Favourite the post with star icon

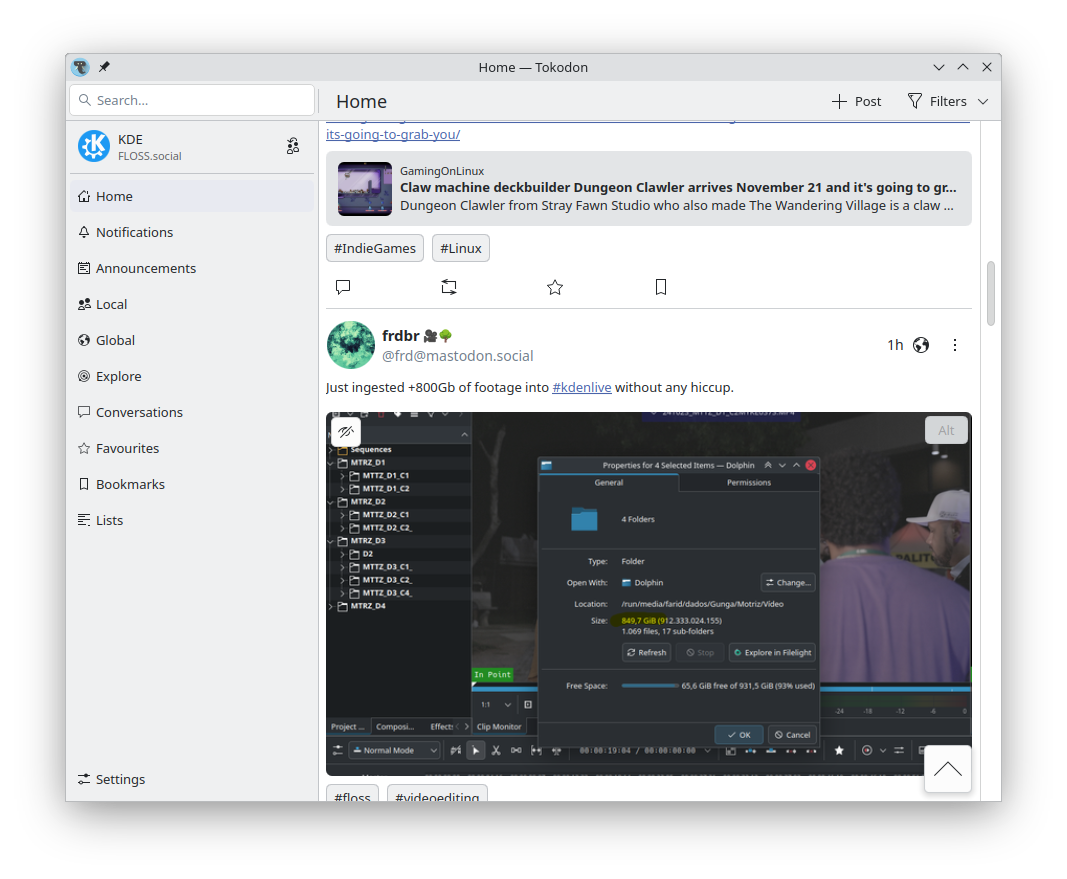555,287
